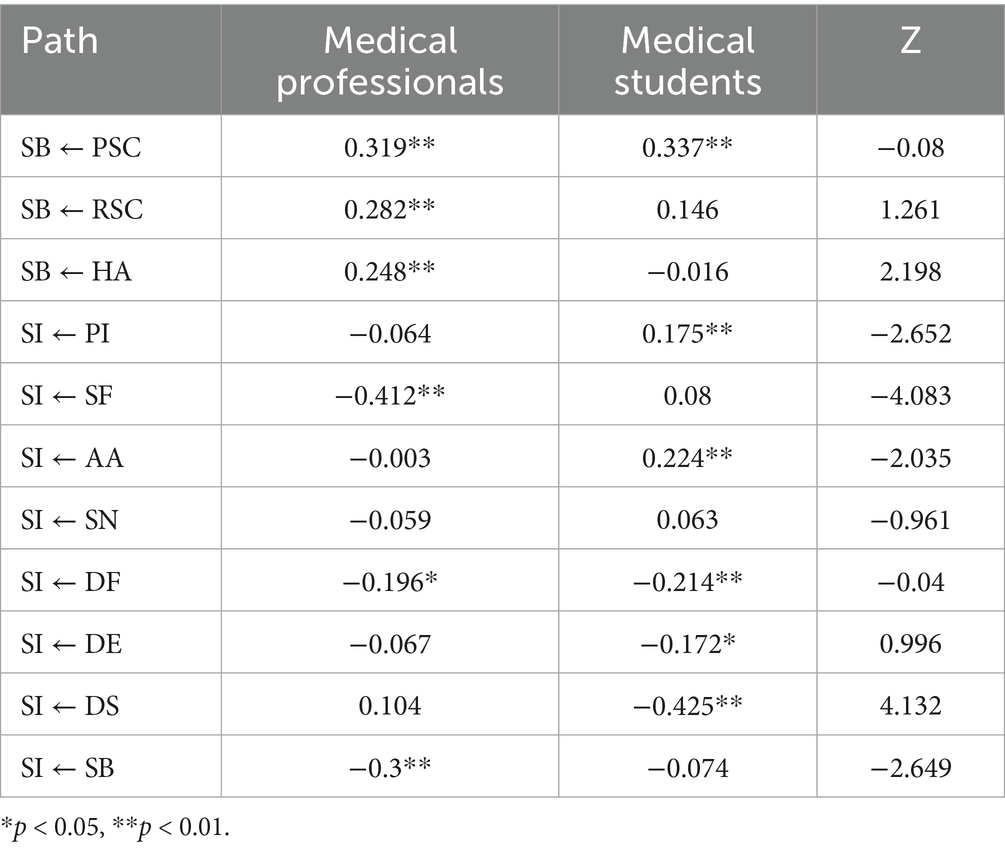The height and width of the screenshot is (851, 1005).
Task: Select the Z value −4.083
Action: click(910, 394)
